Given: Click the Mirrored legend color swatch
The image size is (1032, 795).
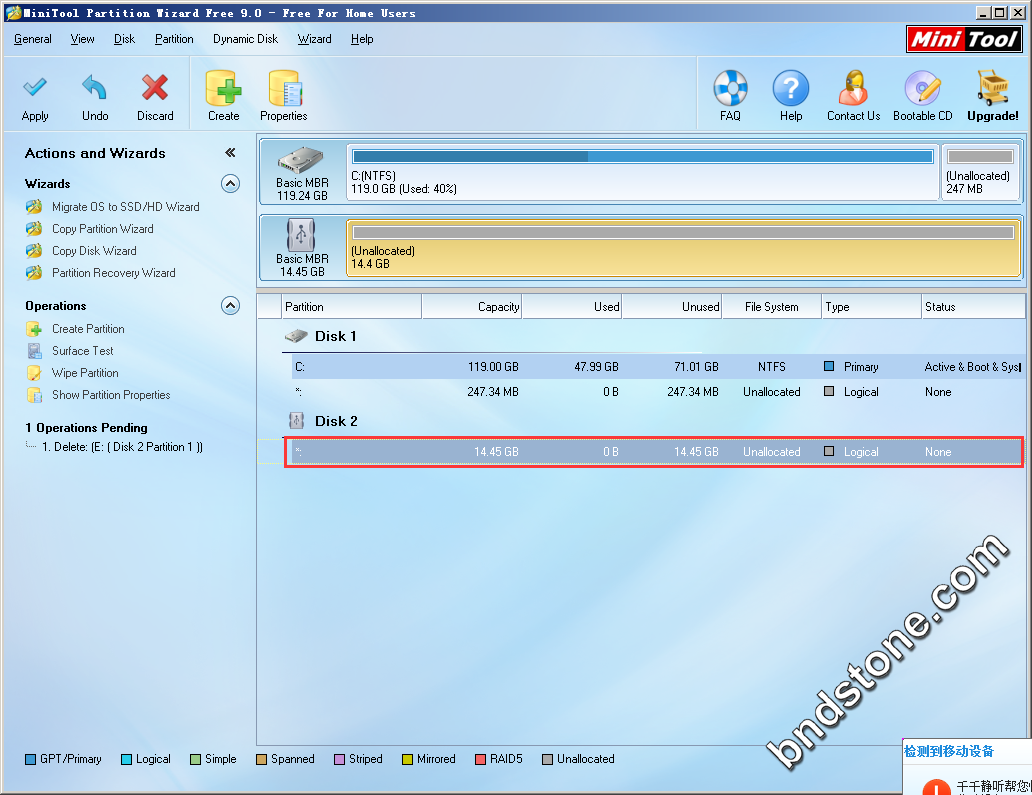Looking at the screenshot, I should point(407,759).
